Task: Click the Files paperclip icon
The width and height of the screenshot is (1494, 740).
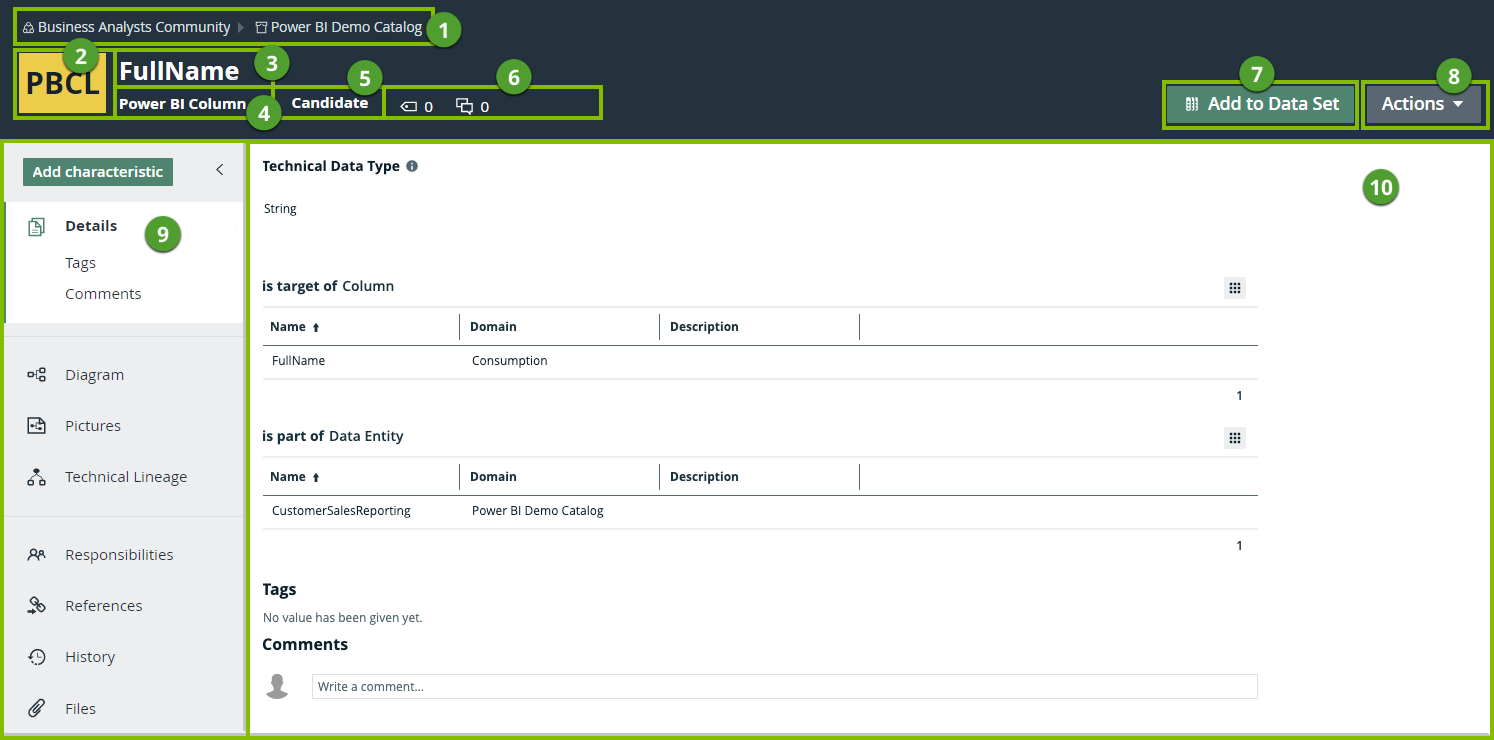Action: pyautogui.click(x=37, y=709)
